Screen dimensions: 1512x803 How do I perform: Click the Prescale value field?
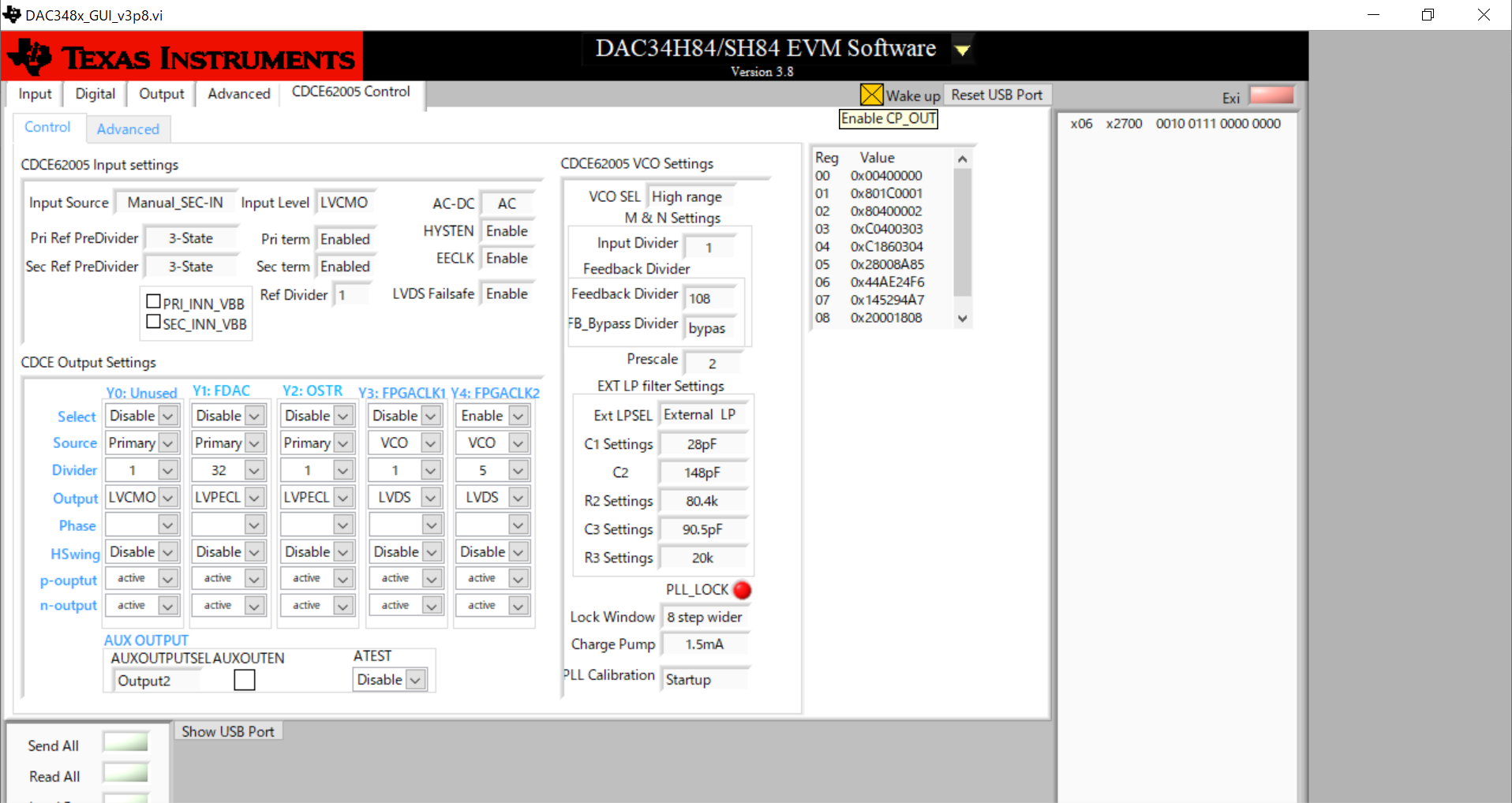[x=712, y=364]
